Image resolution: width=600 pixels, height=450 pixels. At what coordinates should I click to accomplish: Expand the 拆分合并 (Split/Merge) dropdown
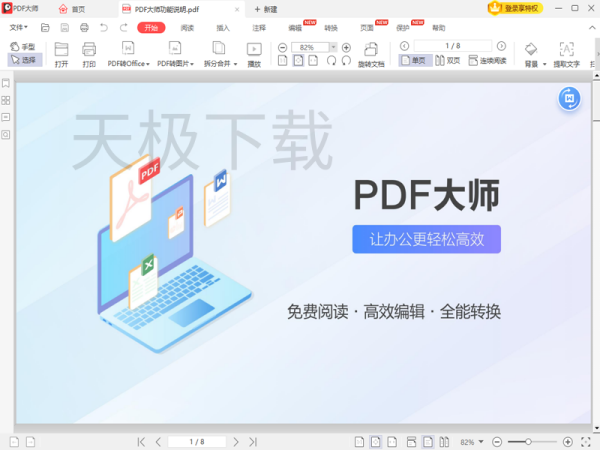tap(222, 64)
